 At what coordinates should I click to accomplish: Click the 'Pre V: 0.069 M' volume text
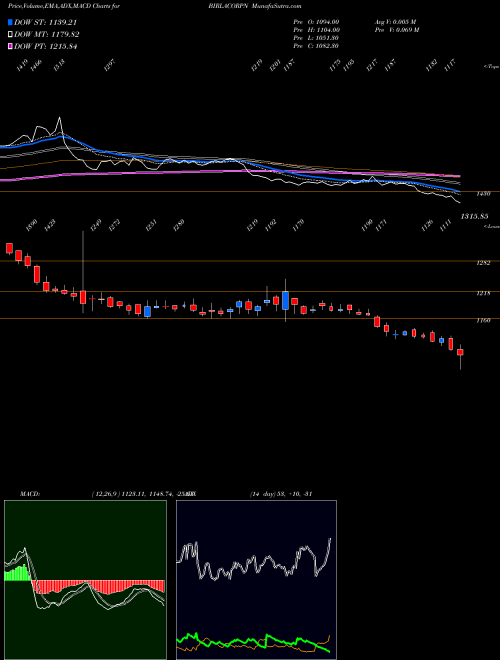tap(396, 30)
